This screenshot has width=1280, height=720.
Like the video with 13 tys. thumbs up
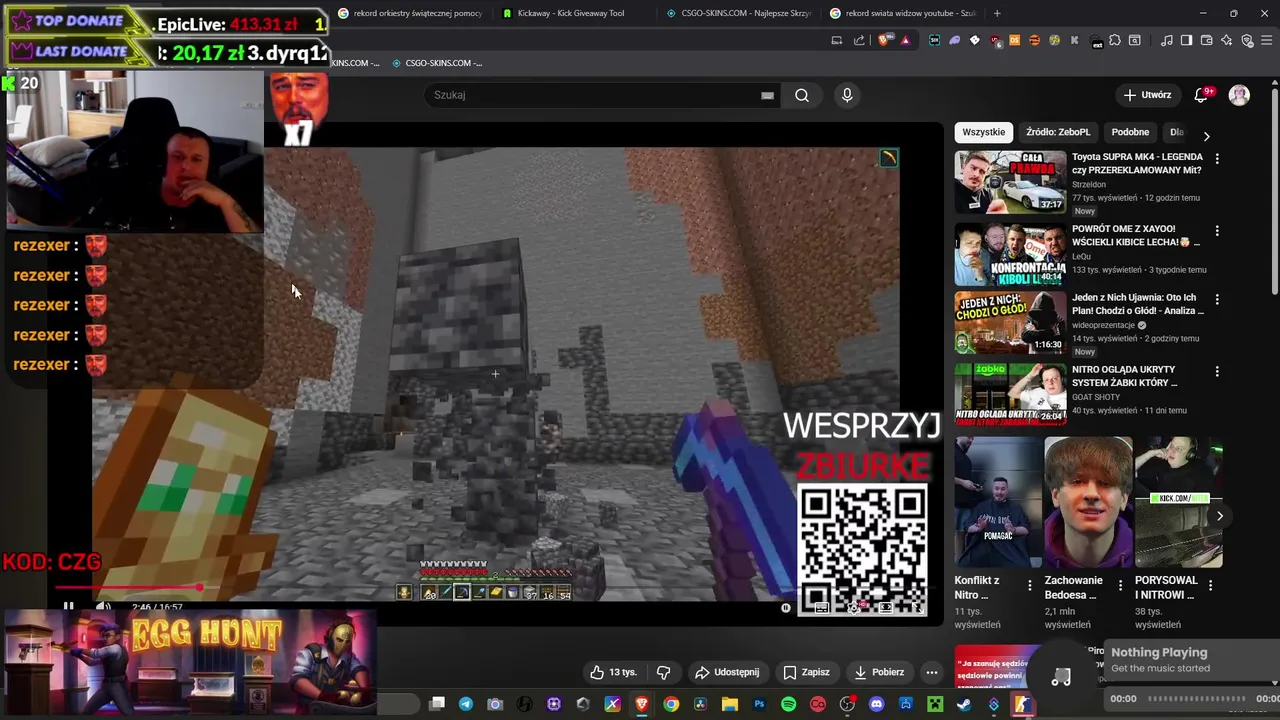(613, 672)
